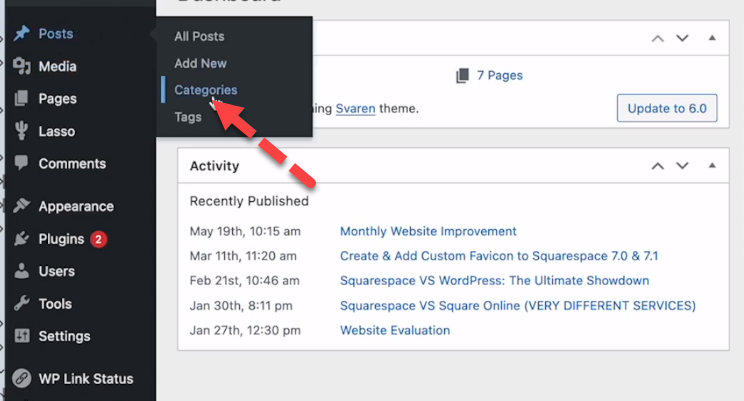Screen dimensions: 744x401
Task: Click the Comments speech bubble icon
Action: coord(21,163)
